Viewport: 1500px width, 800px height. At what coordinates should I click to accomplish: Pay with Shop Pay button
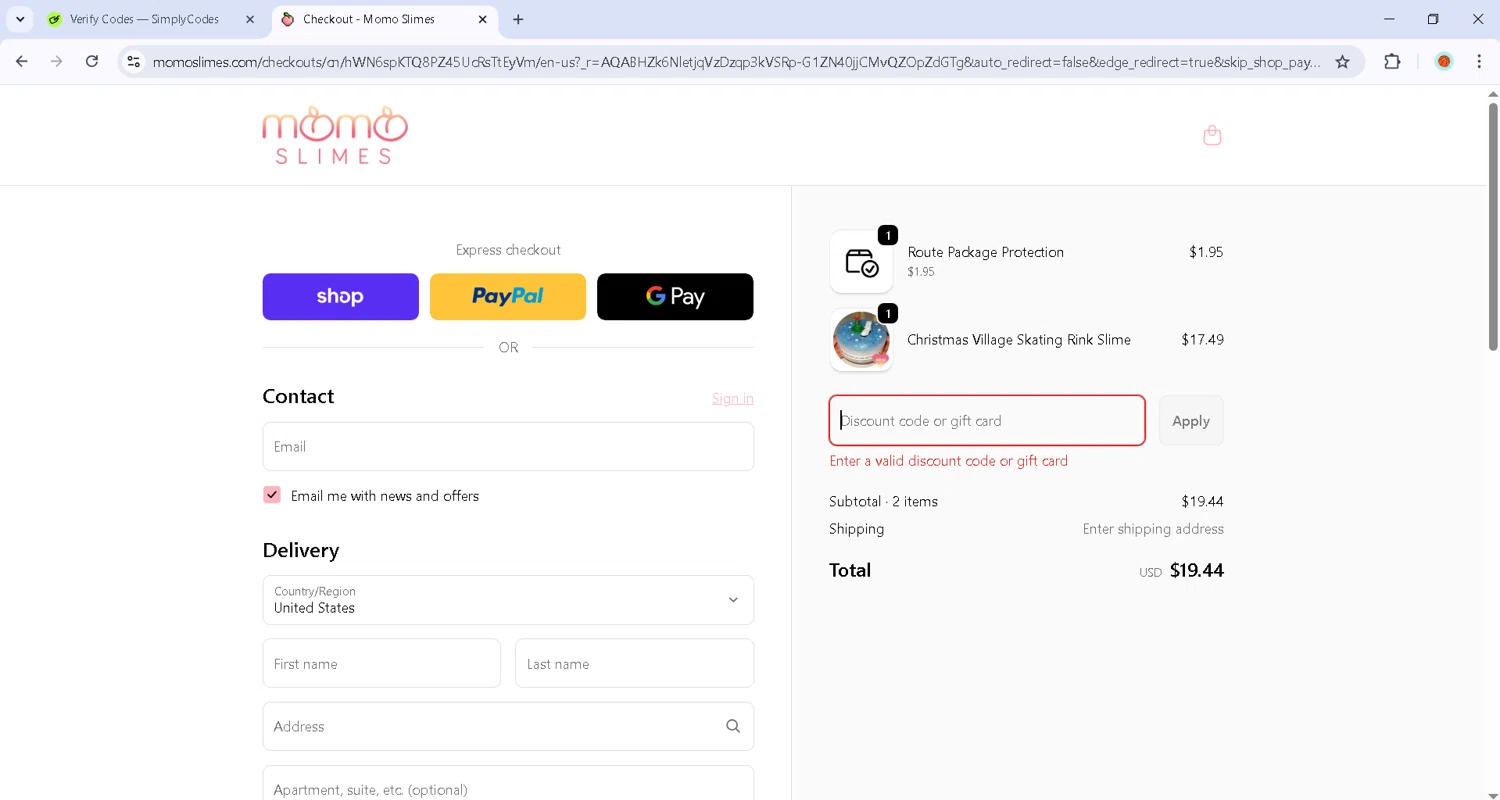click(341, 297)
